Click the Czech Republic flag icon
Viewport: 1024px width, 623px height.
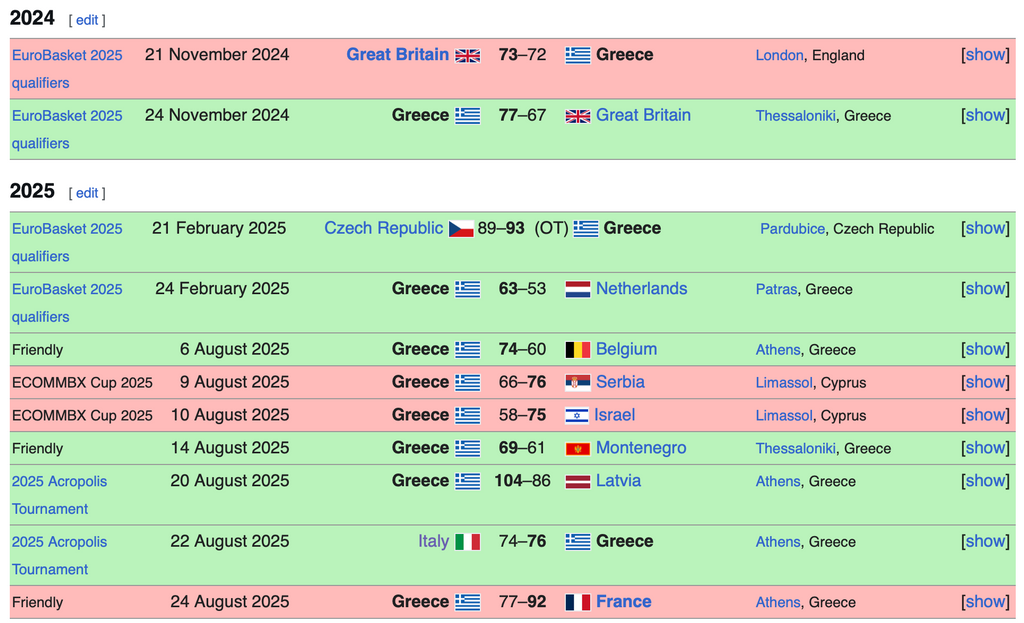[x=461, y=229]
